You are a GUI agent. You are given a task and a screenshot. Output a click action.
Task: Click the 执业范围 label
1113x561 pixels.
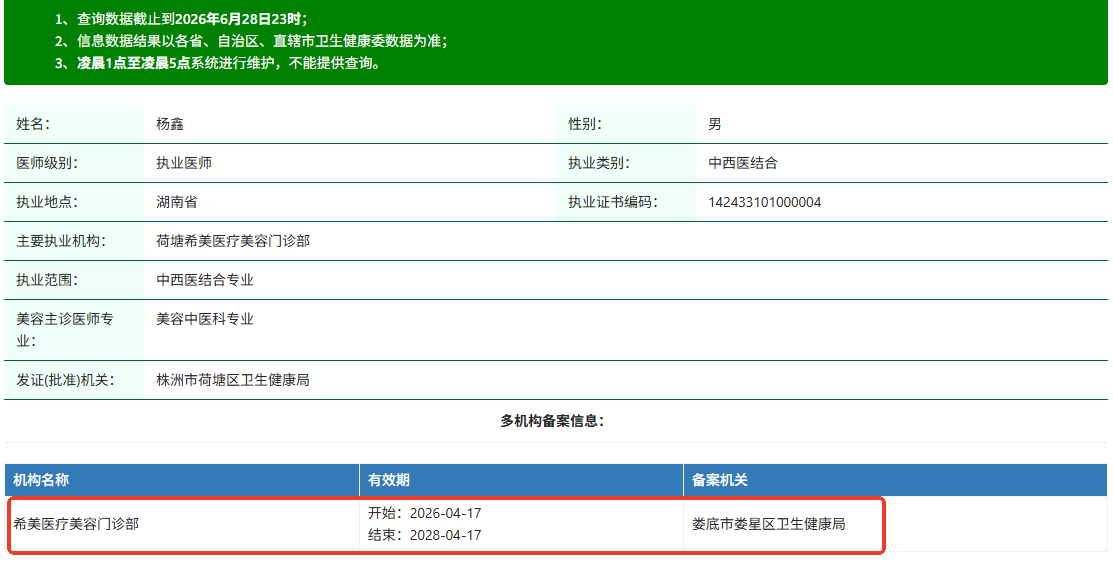pos(47,280)
